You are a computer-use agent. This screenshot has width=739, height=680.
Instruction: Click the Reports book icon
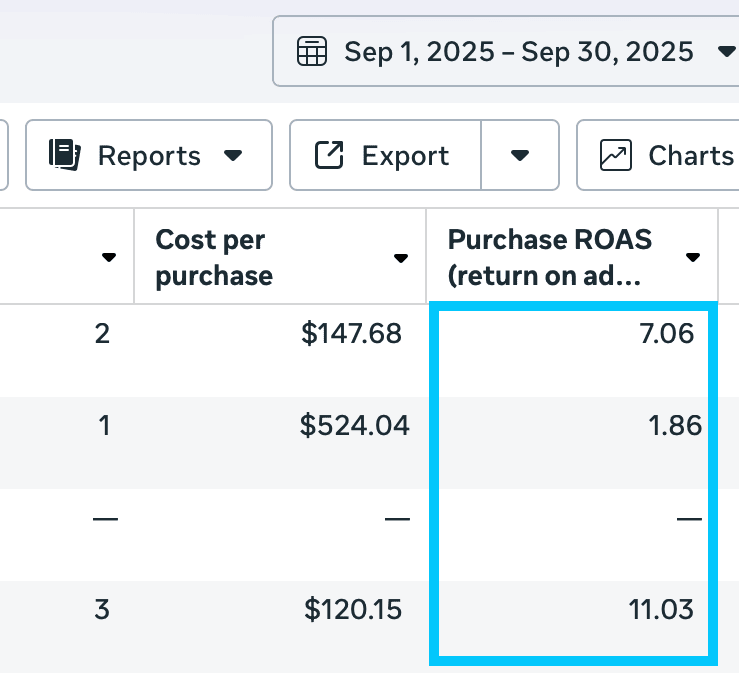tap(65, 155)
